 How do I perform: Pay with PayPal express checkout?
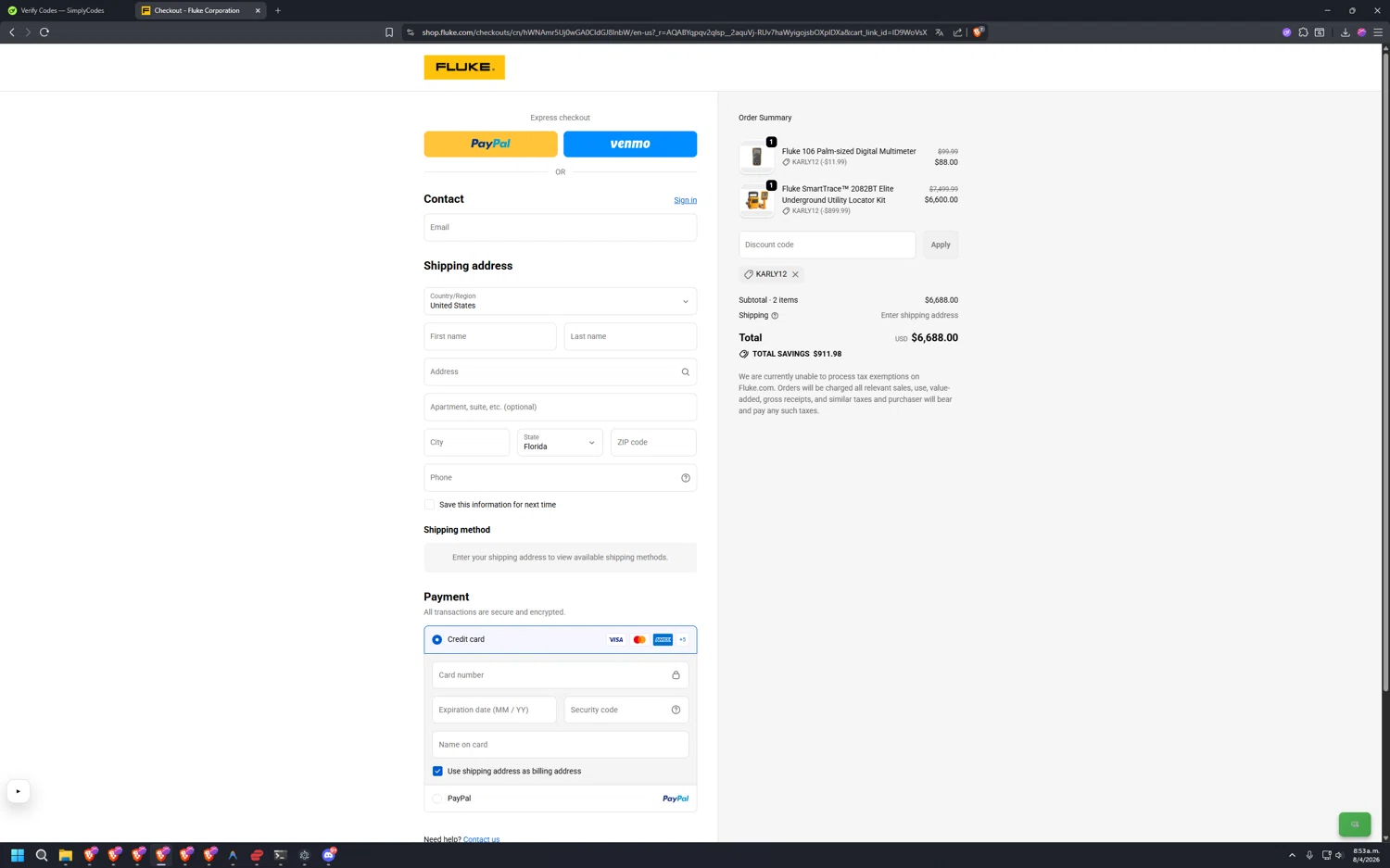(490, 144)
